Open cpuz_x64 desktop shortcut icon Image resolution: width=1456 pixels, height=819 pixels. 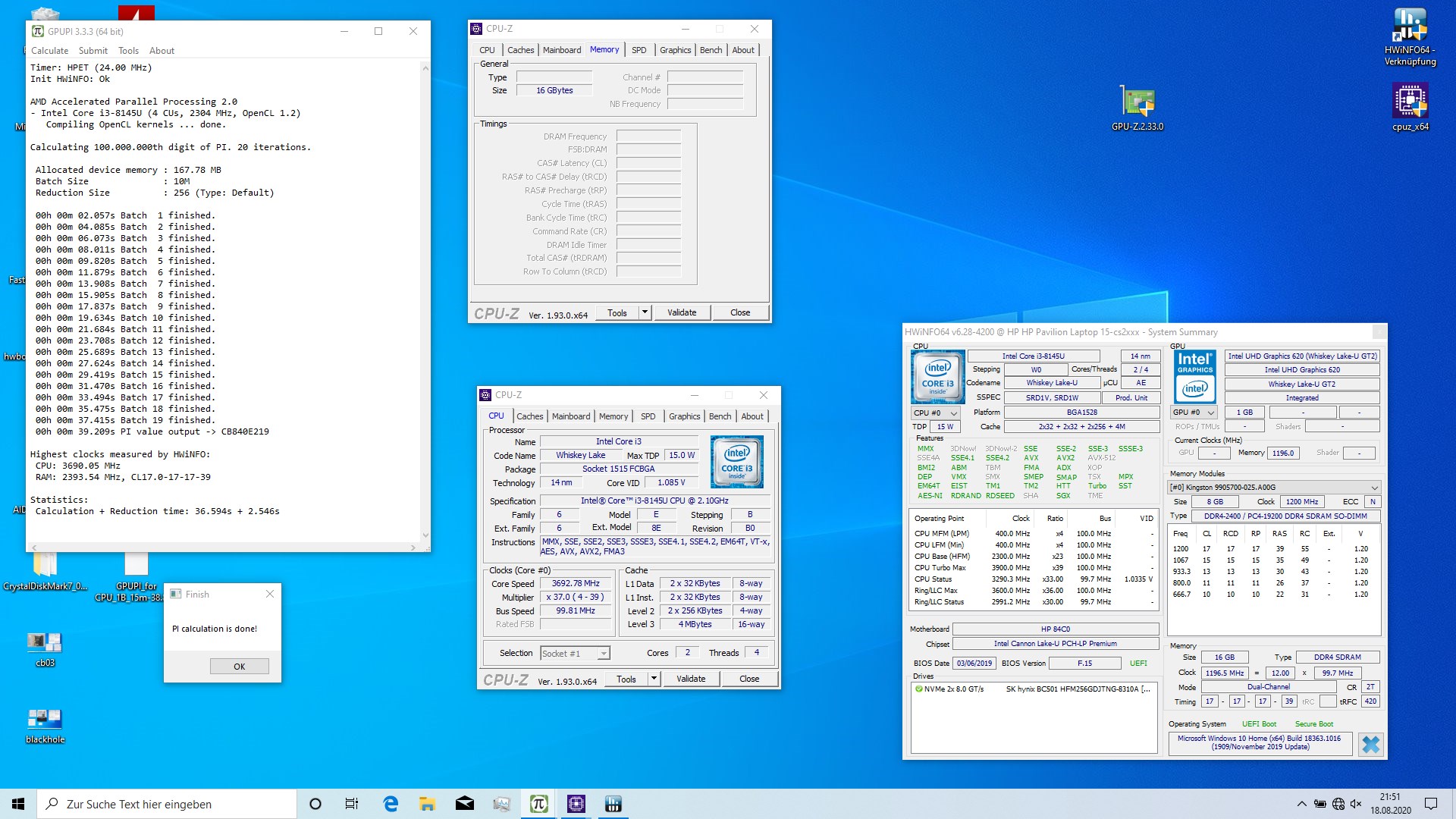[1410, 106]
